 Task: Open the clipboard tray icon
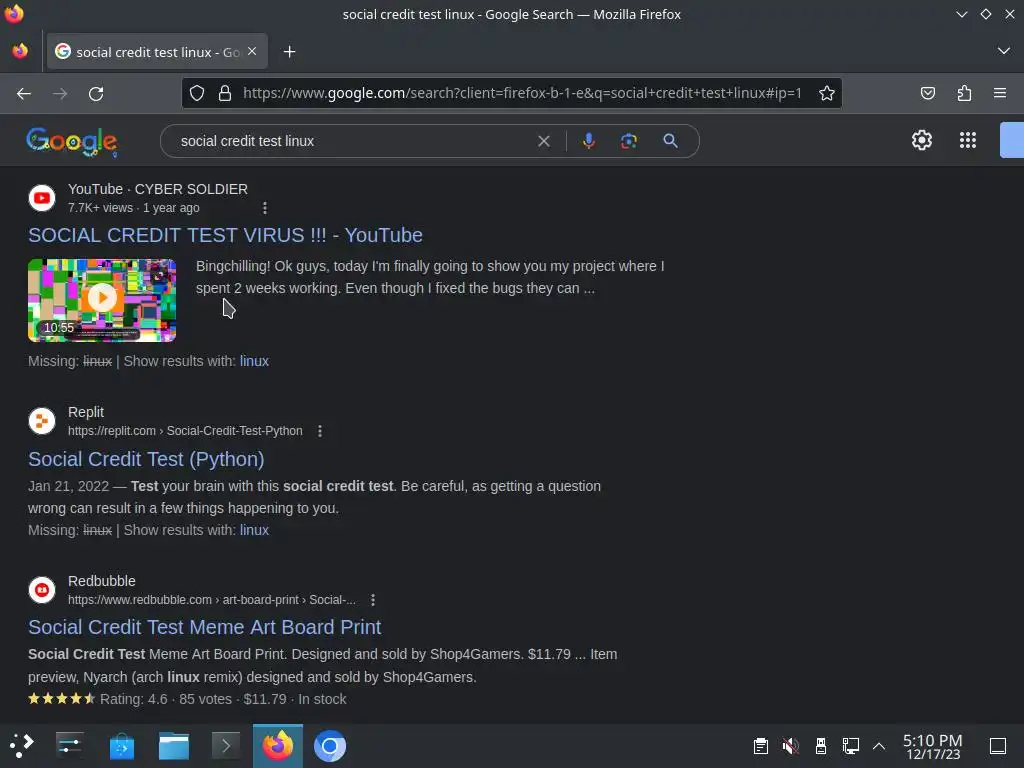[x=760, y=745]
